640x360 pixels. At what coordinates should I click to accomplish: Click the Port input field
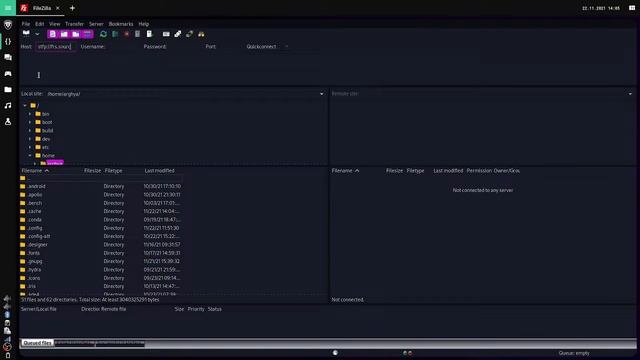point(229,47)
